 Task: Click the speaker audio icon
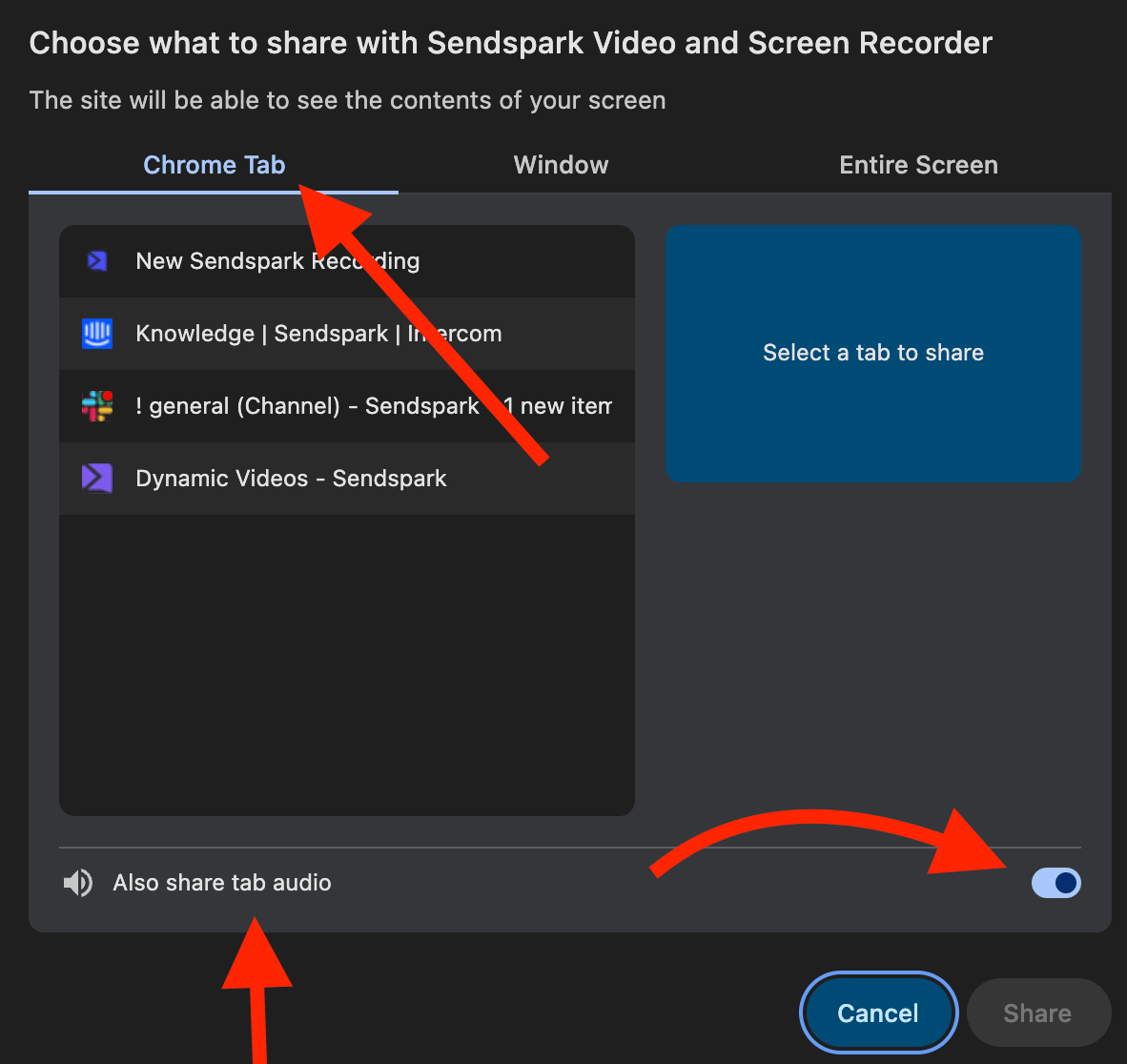click(77, 883)
